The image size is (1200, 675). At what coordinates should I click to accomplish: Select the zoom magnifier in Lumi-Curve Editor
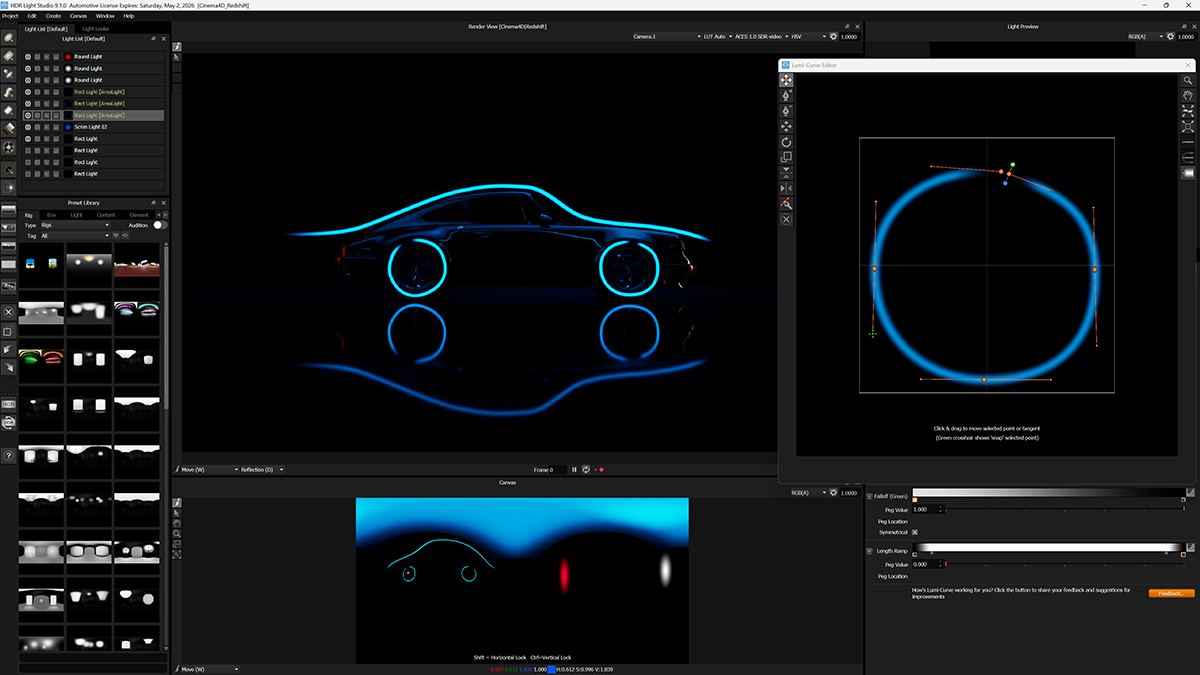click(x=1188, y=80)
